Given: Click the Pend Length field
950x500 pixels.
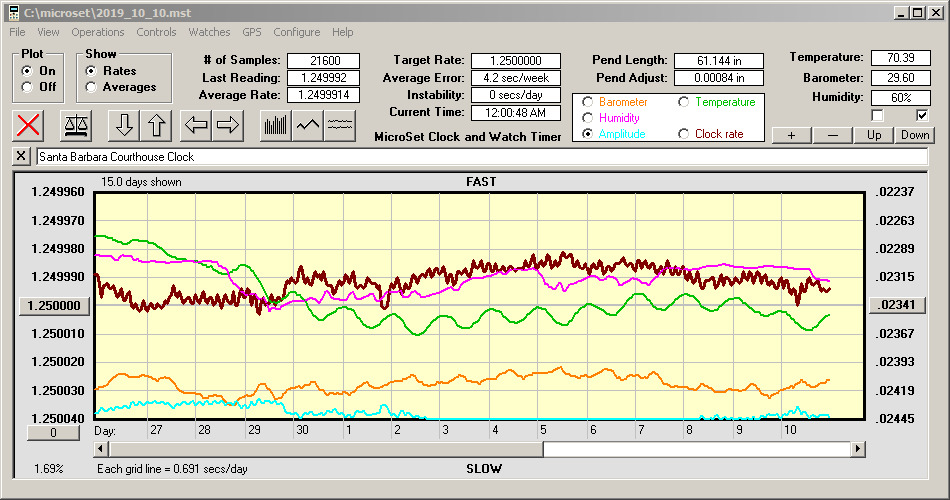Looking at the screenshot, I should [719, 61].
